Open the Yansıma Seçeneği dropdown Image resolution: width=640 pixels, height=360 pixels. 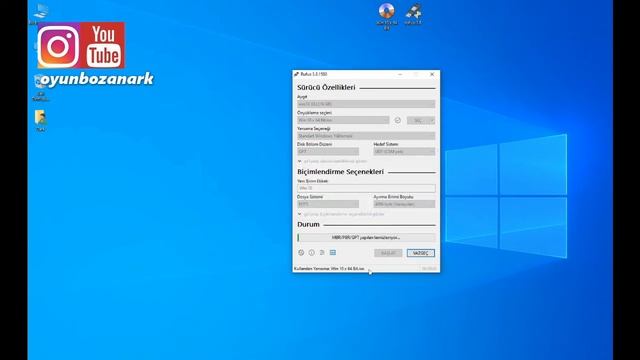click(x=366, y=136)
